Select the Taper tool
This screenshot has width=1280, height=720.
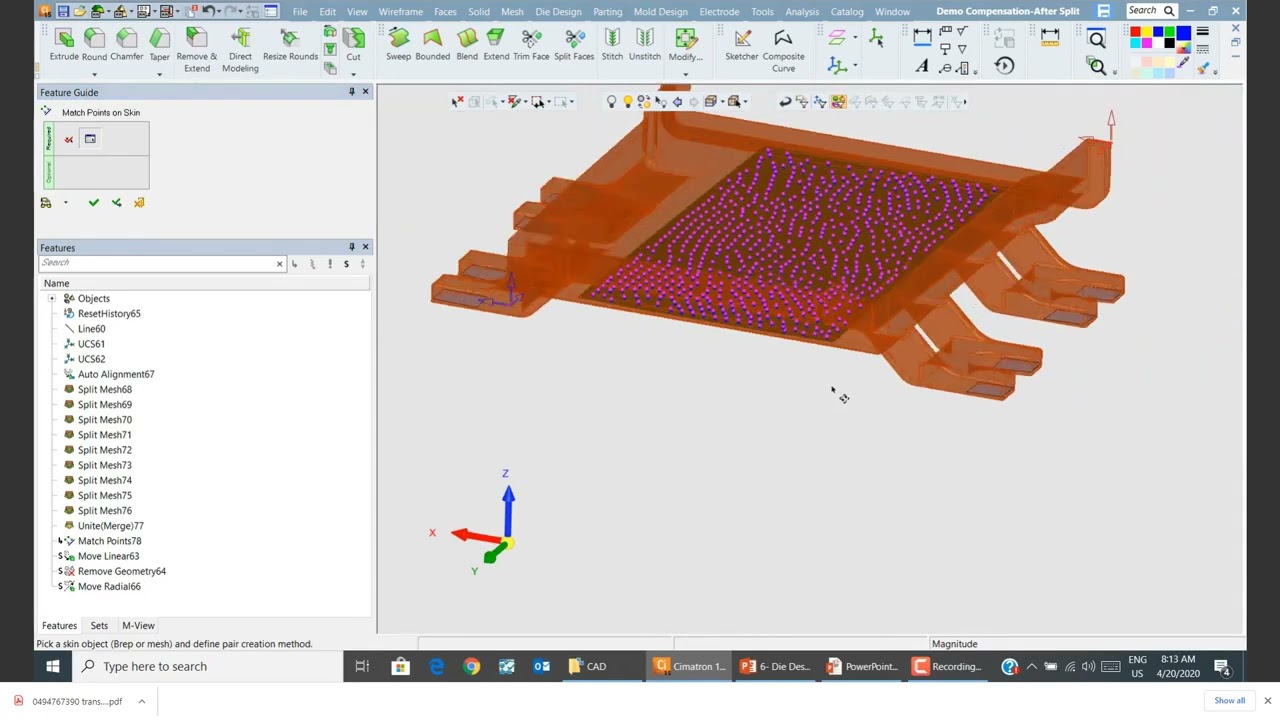[x=159, y=46]
